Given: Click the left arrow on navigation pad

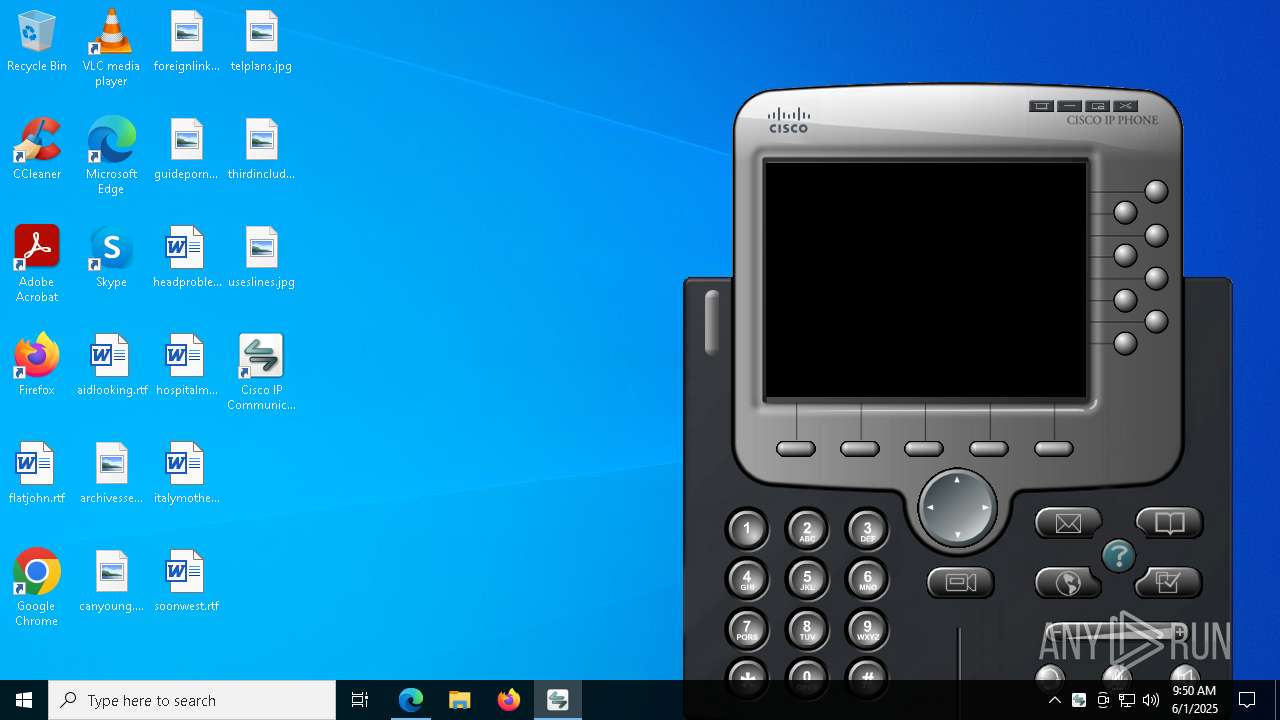Looking at the screenshot, I should point(929,508).
